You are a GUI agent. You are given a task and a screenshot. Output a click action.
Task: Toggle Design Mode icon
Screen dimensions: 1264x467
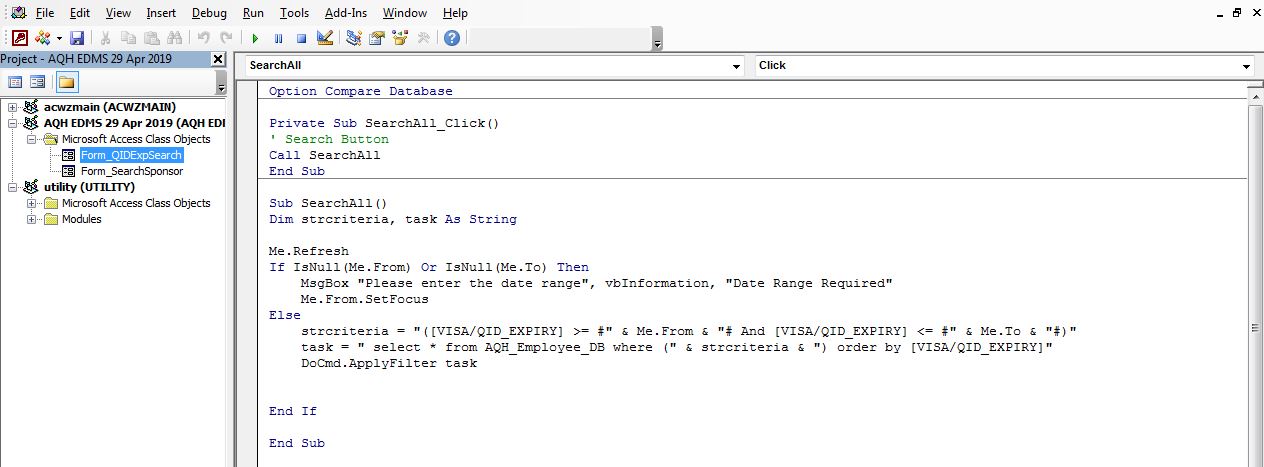tap(324, 38)
